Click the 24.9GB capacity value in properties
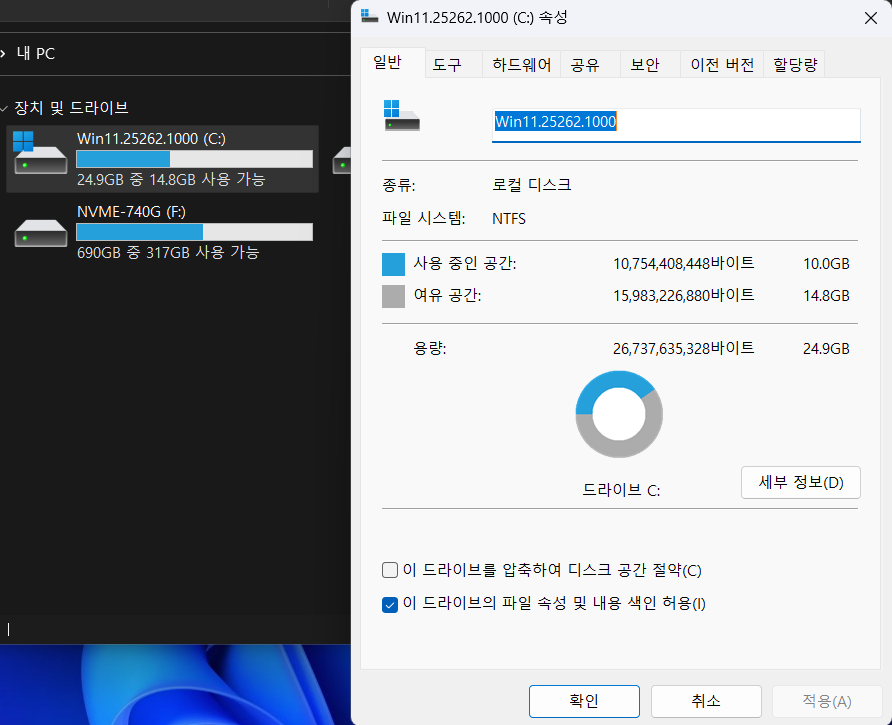The image size is (892, 725). click(x=826, y=349)
